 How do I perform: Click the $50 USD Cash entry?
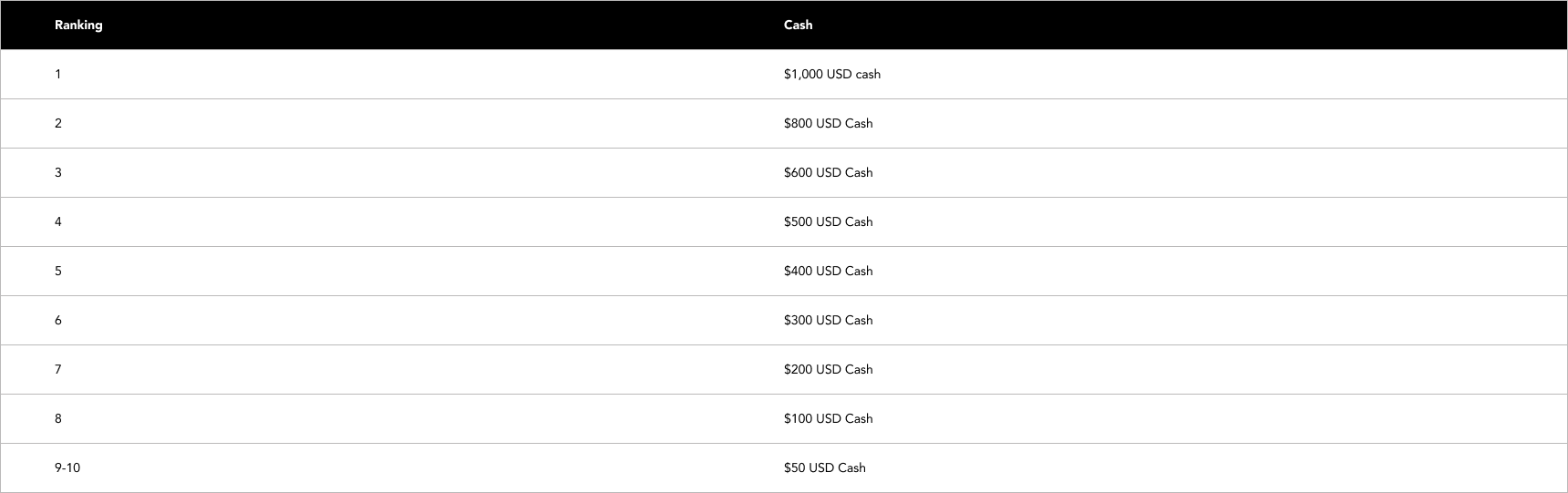[824, 467]
